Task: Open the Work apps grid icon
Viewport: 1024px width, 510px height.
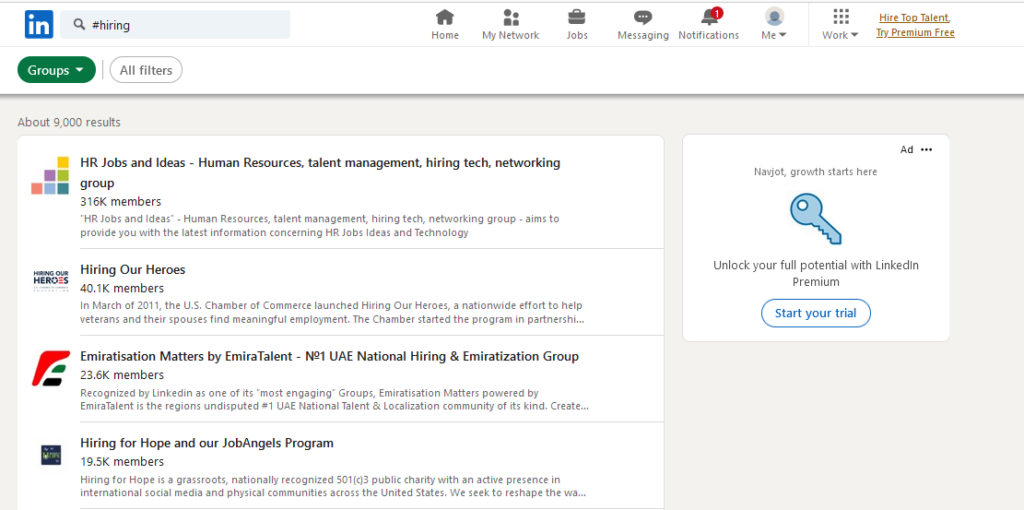Action: tap(841, 17)
